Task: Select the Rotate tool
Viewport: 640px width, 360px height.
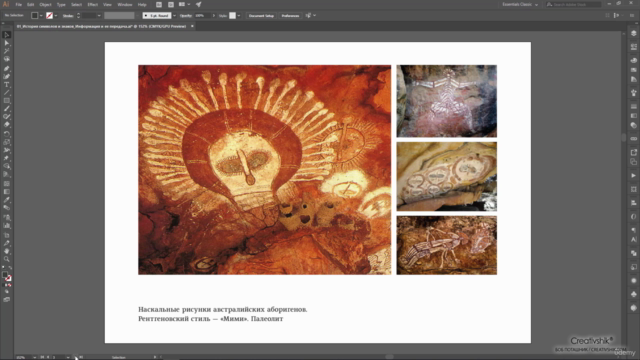Action: point(7,134)
